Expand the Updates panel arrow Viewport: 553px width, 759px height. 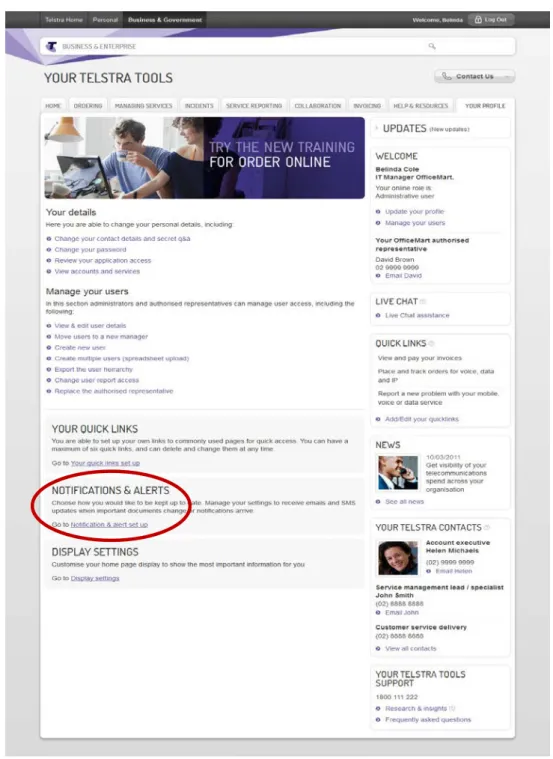click(377, 128)
